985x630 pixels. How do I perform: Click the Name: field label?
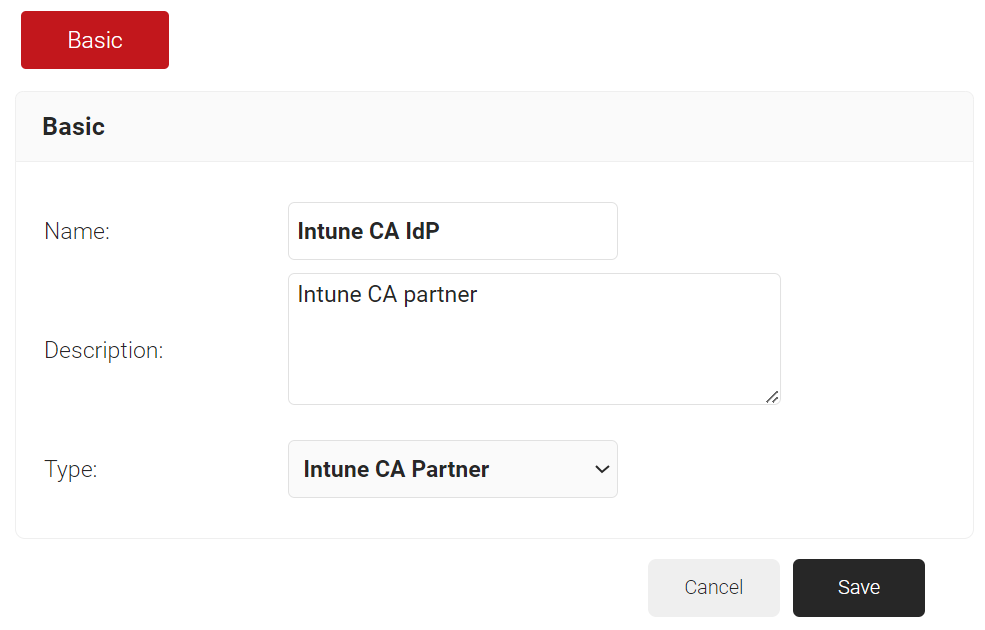click(x=77, y=231)
